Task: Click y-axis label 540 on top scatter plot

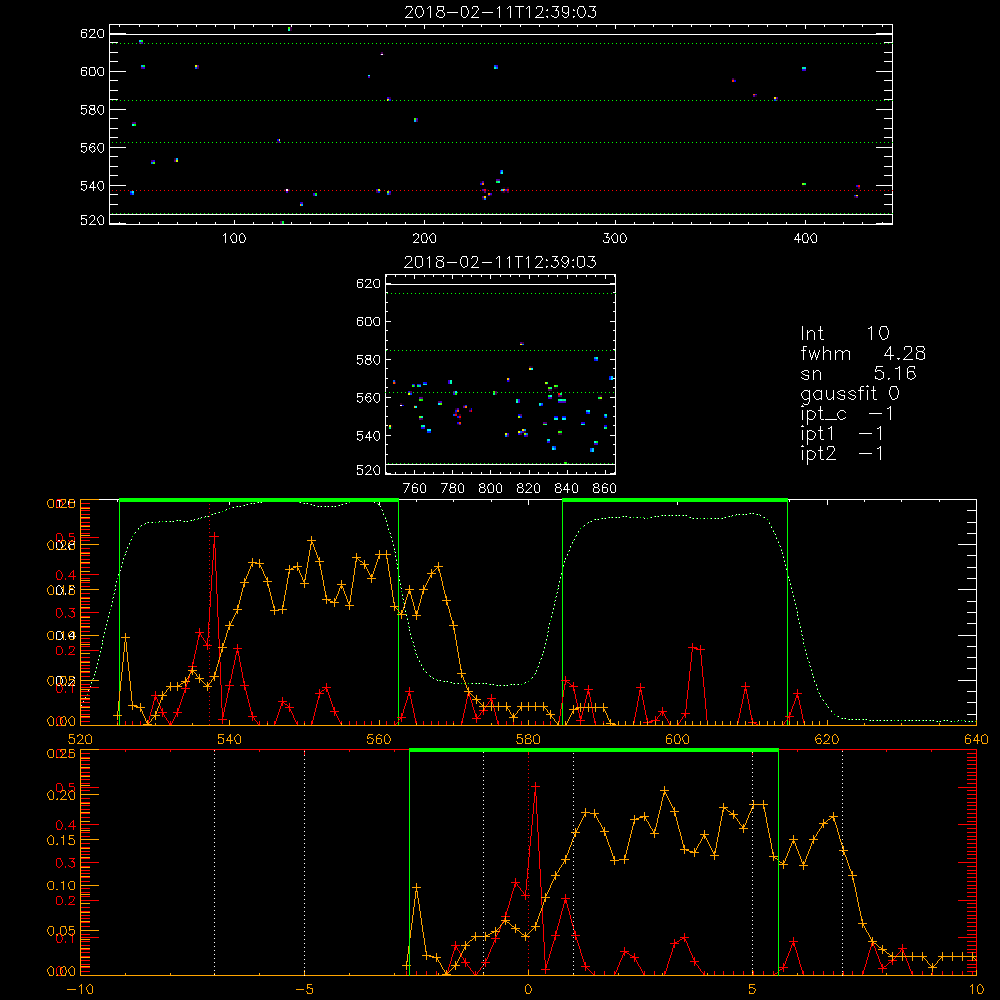Action: [x=92, y=186]
